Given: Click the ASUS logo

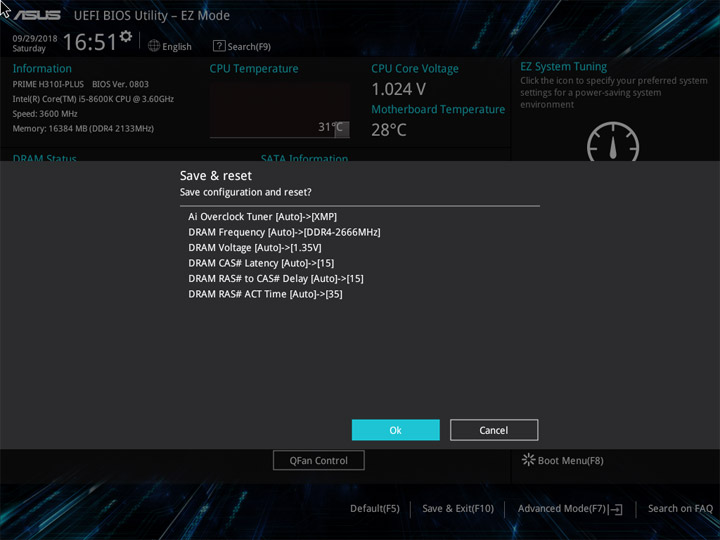Looking at the screenshot, I should [37, 15].
